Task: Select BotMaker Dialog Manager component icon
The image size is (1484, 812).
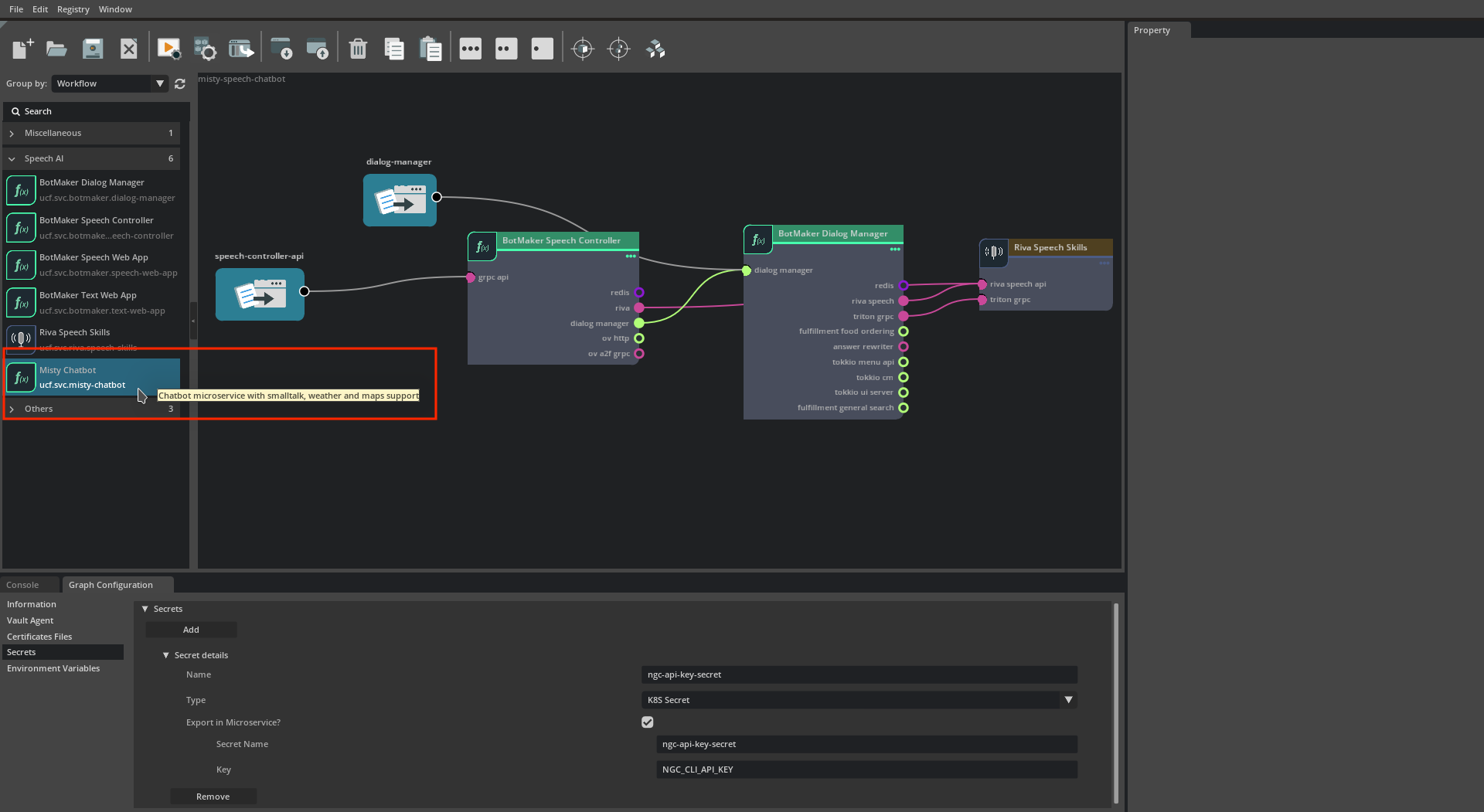Action: tap(21, 190)
